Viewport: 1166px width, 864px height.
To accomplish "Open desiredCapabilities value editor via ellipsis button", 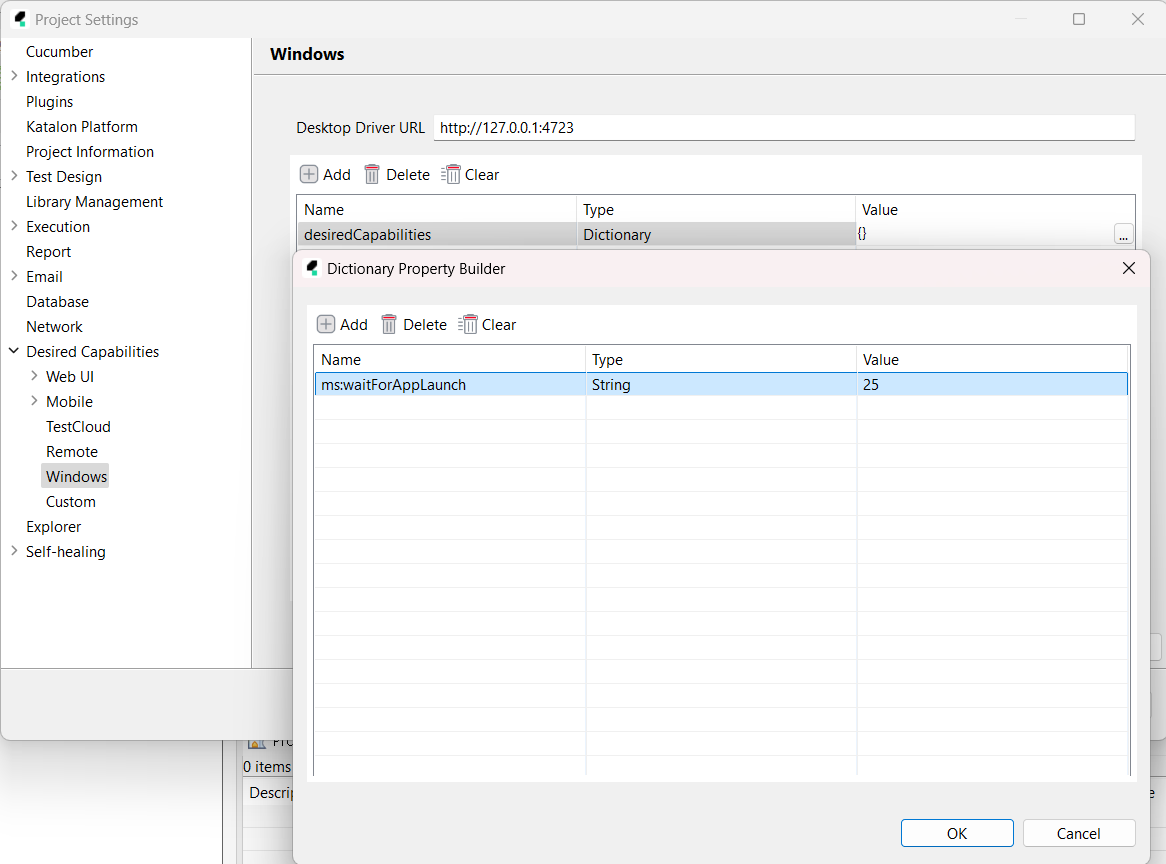I will (1123, 234).
